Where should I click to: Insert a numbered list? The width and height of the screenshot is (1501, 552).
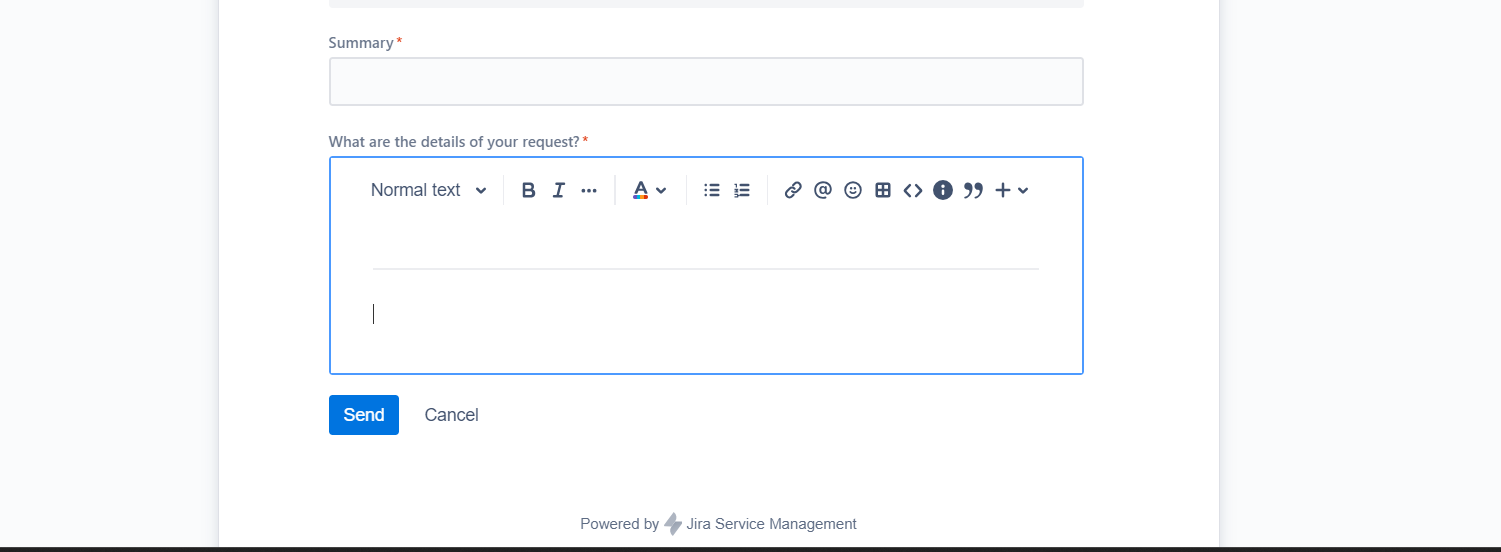pyautogui.click(x=742, y=190)
